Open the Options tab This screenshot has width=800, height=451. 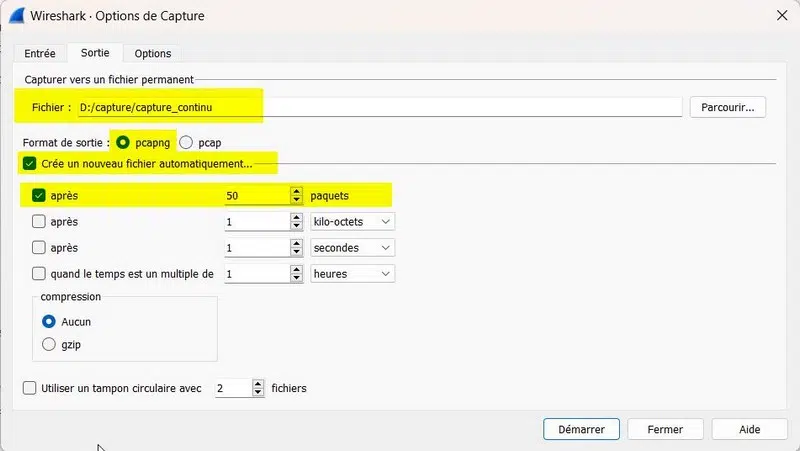coord(153,54)
